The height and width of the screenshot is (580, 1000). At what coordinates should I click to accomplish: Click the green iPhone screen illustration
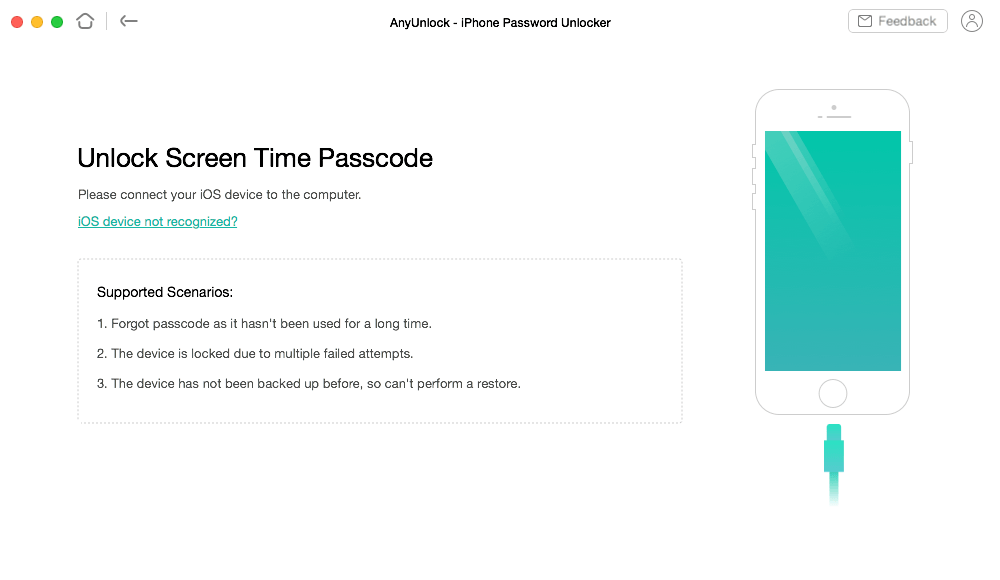click(x=832, y=251)
